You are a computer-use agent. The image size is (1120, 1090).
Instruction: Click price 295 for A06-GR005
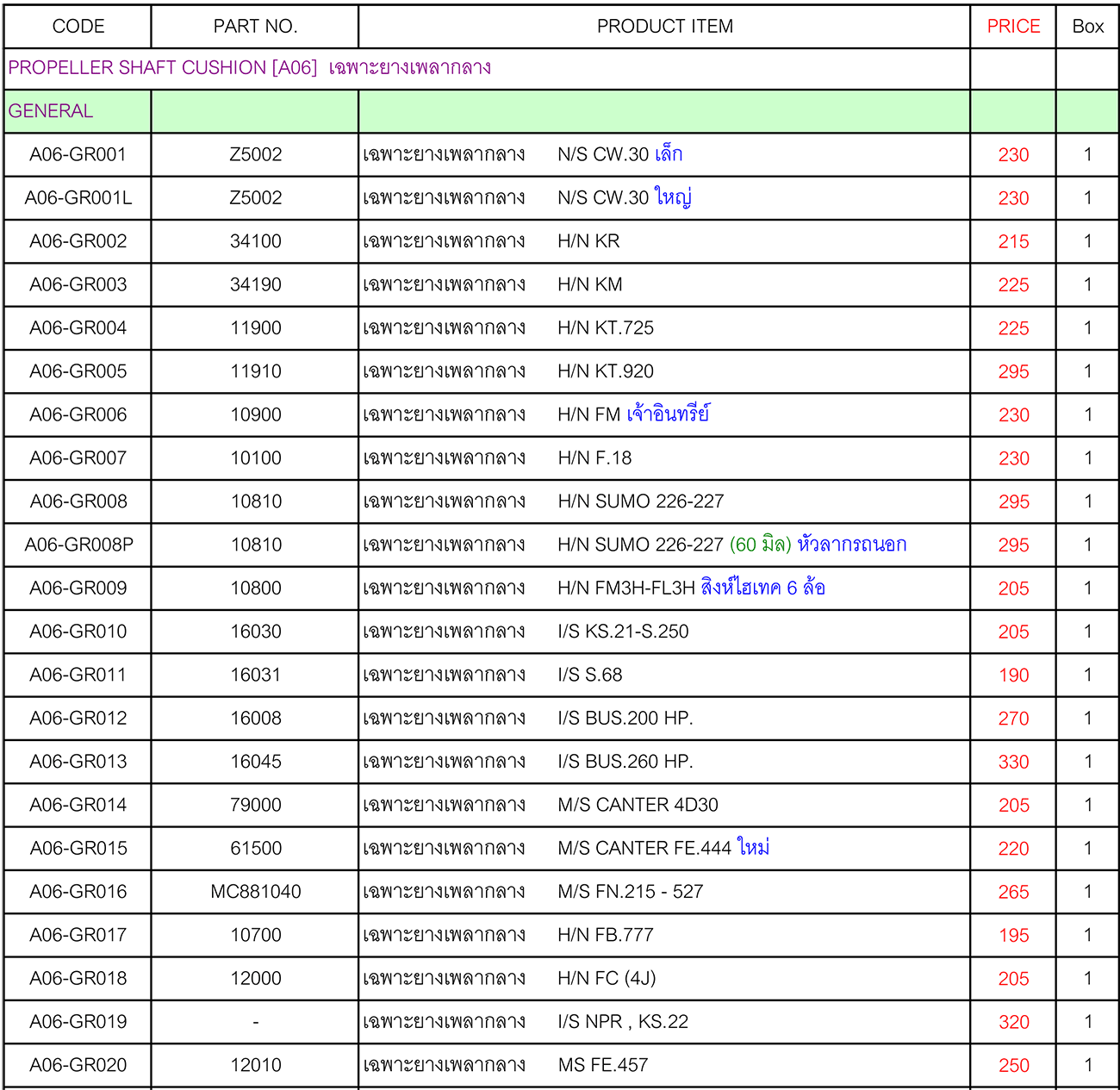(x=1013, y=372)
